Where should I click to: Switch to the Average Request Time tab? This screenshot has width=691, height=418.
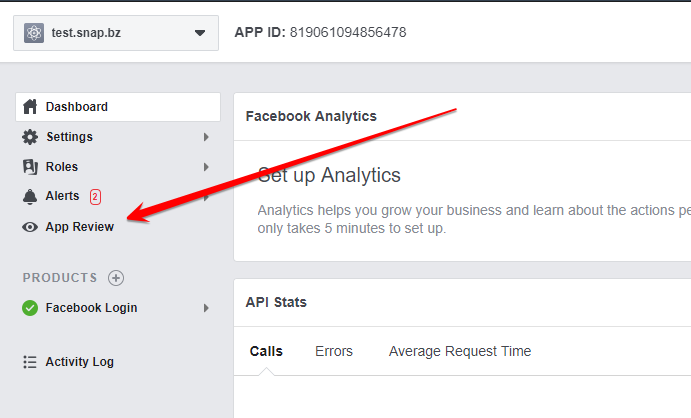tap(460, 351)
